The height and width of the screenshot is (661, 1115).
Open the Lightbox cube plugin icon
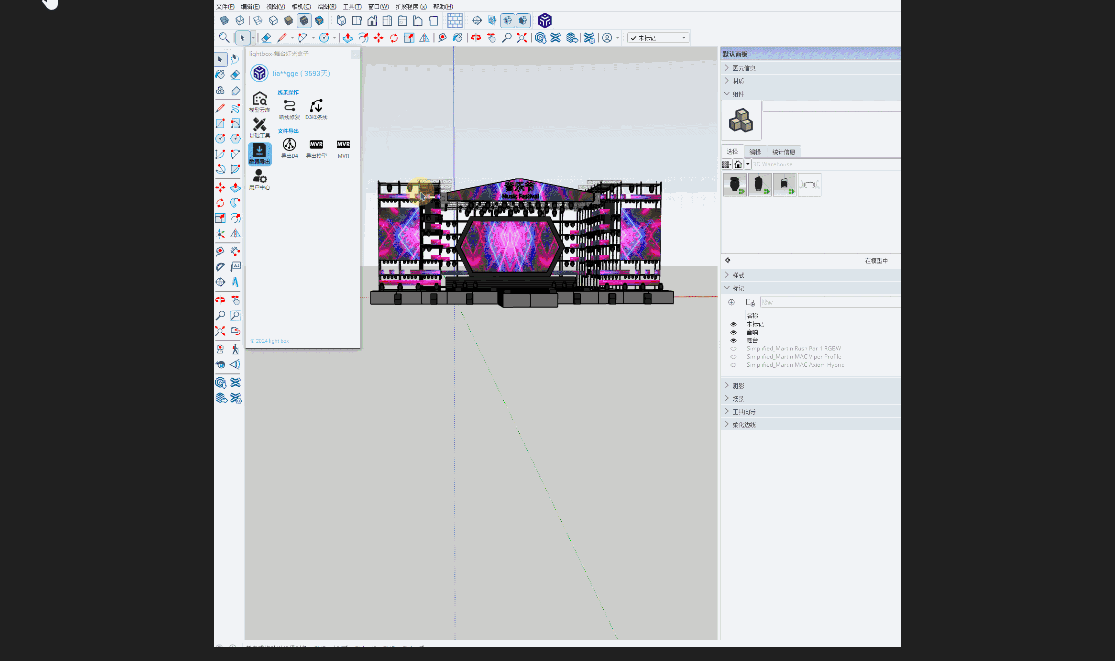coord(544,20)
